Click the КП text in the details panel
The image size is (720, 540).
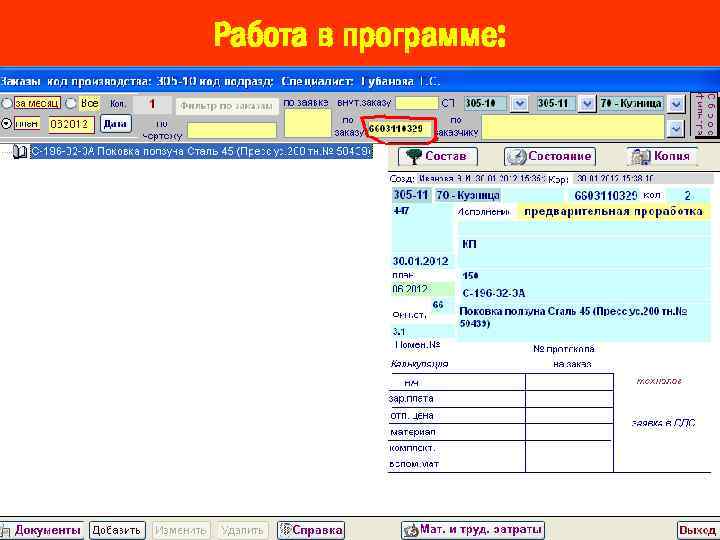point(469,244)
